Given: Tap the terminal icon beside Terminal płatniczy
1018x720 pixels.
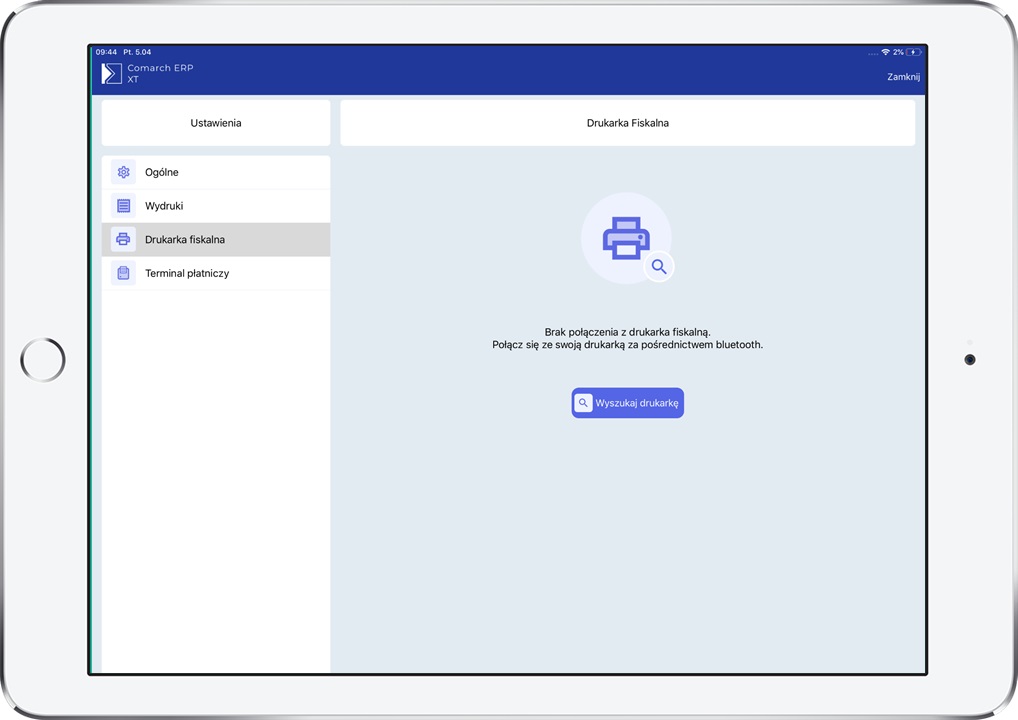Looking at the screenshot, I should [123, 273].
